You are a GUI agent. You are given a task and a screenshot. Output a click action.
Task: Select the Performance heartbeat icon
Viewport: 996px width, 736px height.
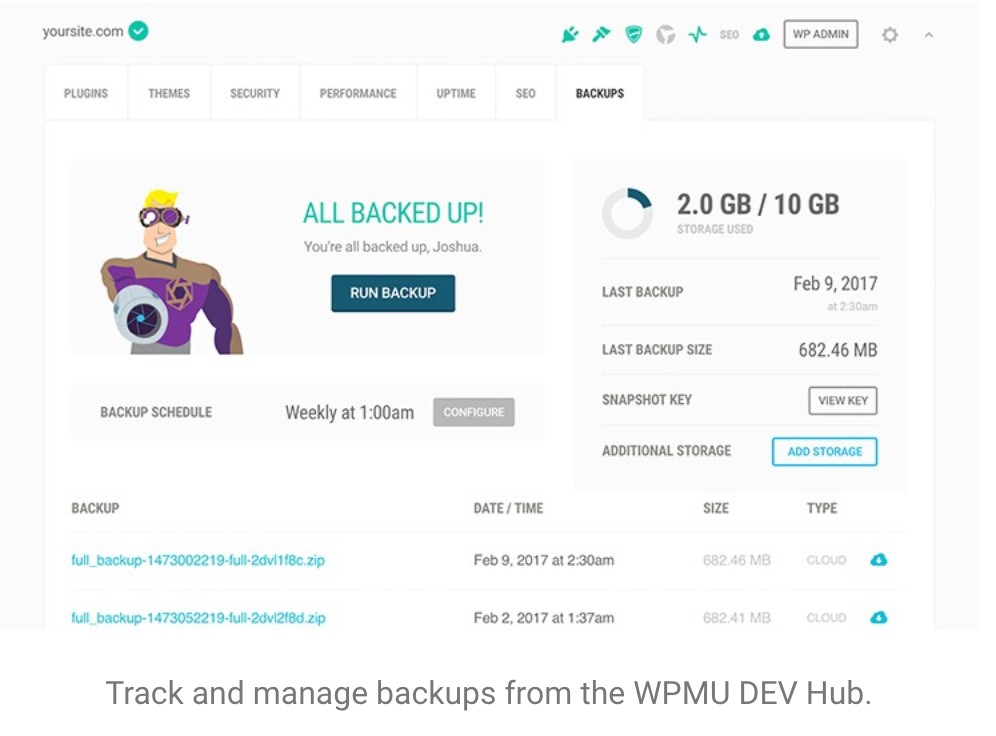pos(697,34)
